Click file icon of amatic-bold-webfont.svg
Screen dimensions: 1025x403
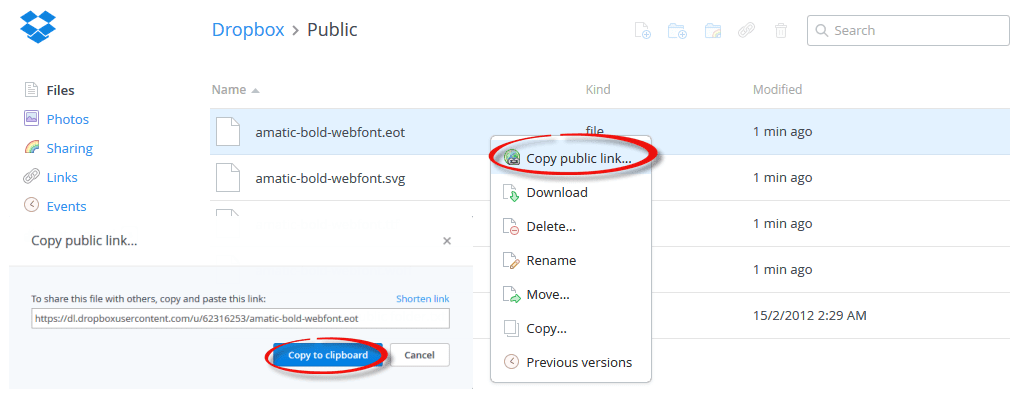(228, 177)
